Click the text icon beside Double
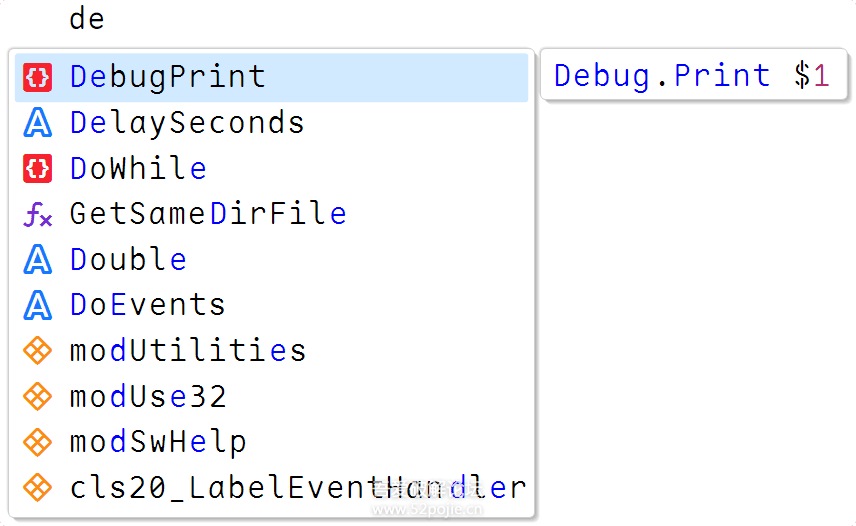The width and height of the screenshot is (856, 526). (x=37, y=260)
